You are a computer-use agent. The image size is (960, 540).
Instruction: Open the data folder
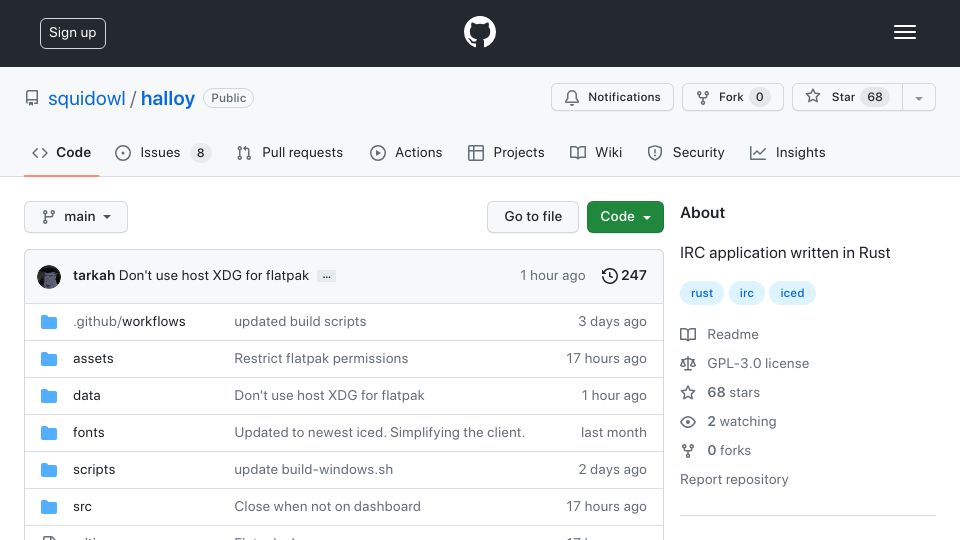(86, 396)
